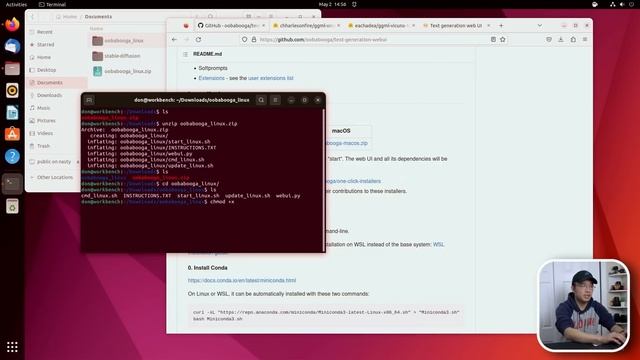The image size is (640, 360).
Task: Toggle reader view in Firefox address bar
Action: pyautogui.click(x=493, y=40)
